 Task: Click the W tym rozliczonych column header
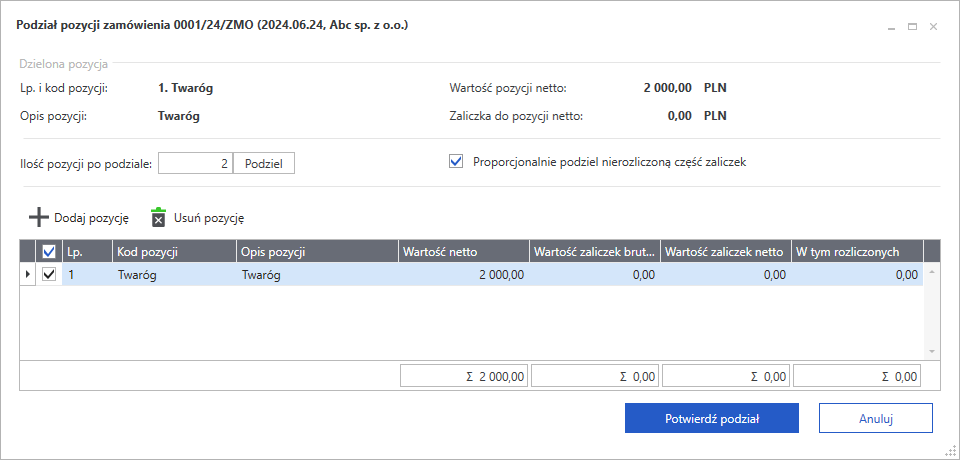[x=856, y=251]
